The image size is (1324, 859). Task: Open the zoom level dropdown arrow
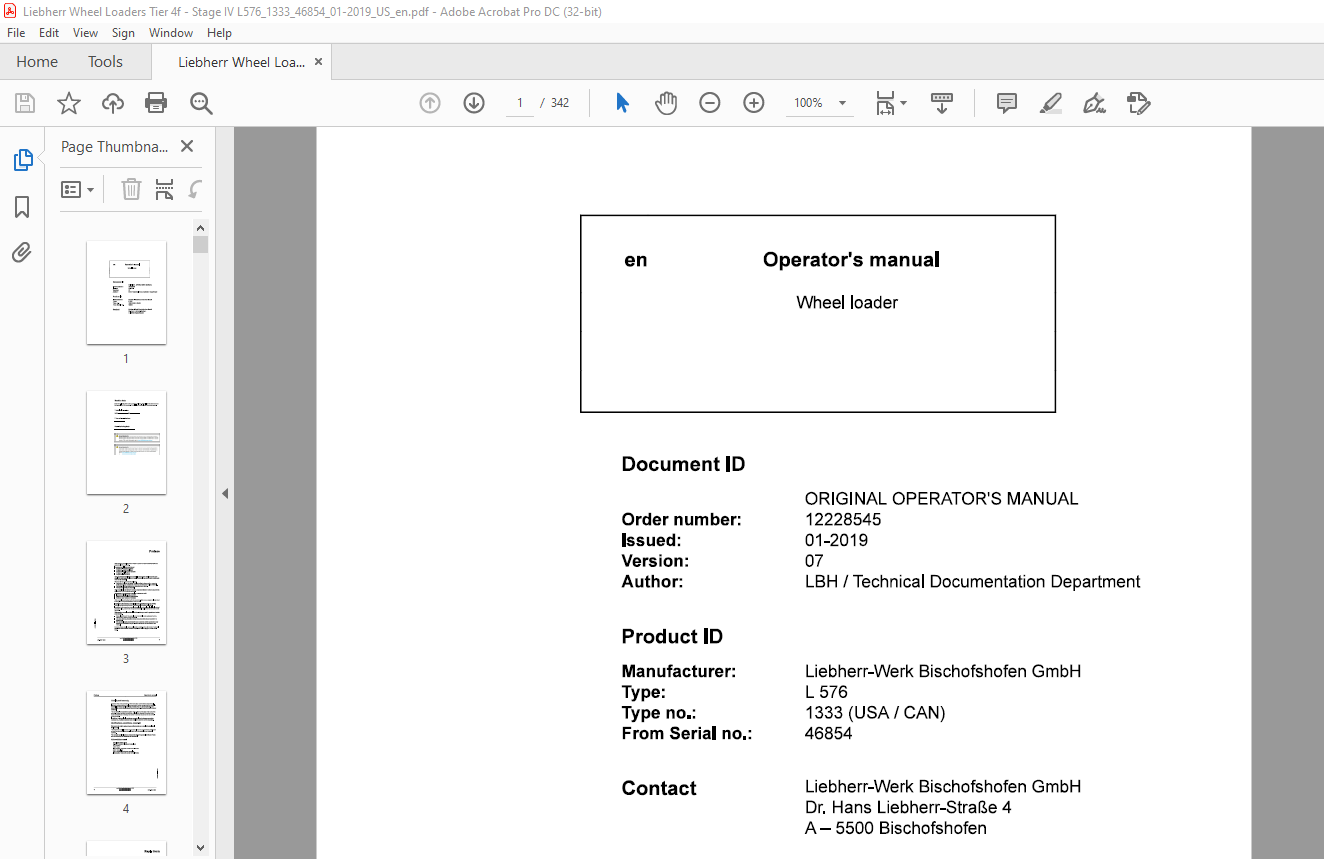[x=842, y=103]
